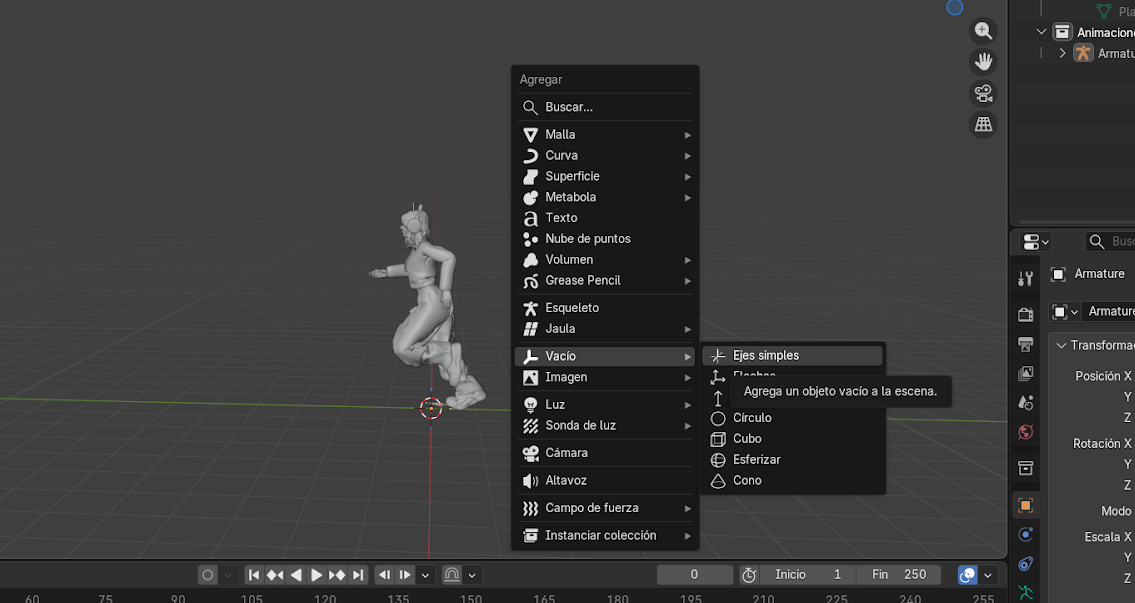This screenshot has width=1135, height=603.
Task: Open the Object properties orange square icon
Action: coord(1025,505)
